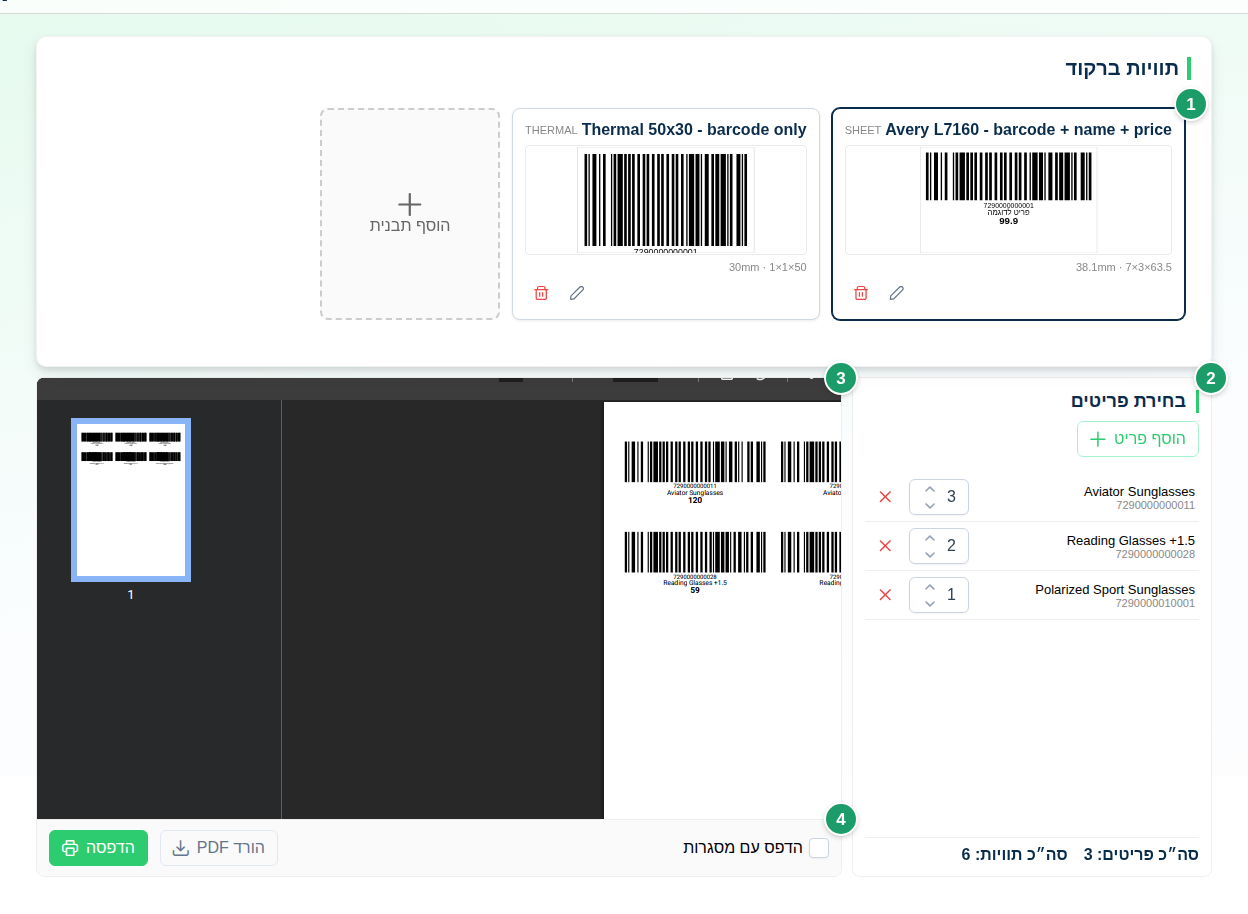This screenshot has height=914, width=1248.
Task: Click the תוויות ברקוד section heading
Action: point(1123,69)
